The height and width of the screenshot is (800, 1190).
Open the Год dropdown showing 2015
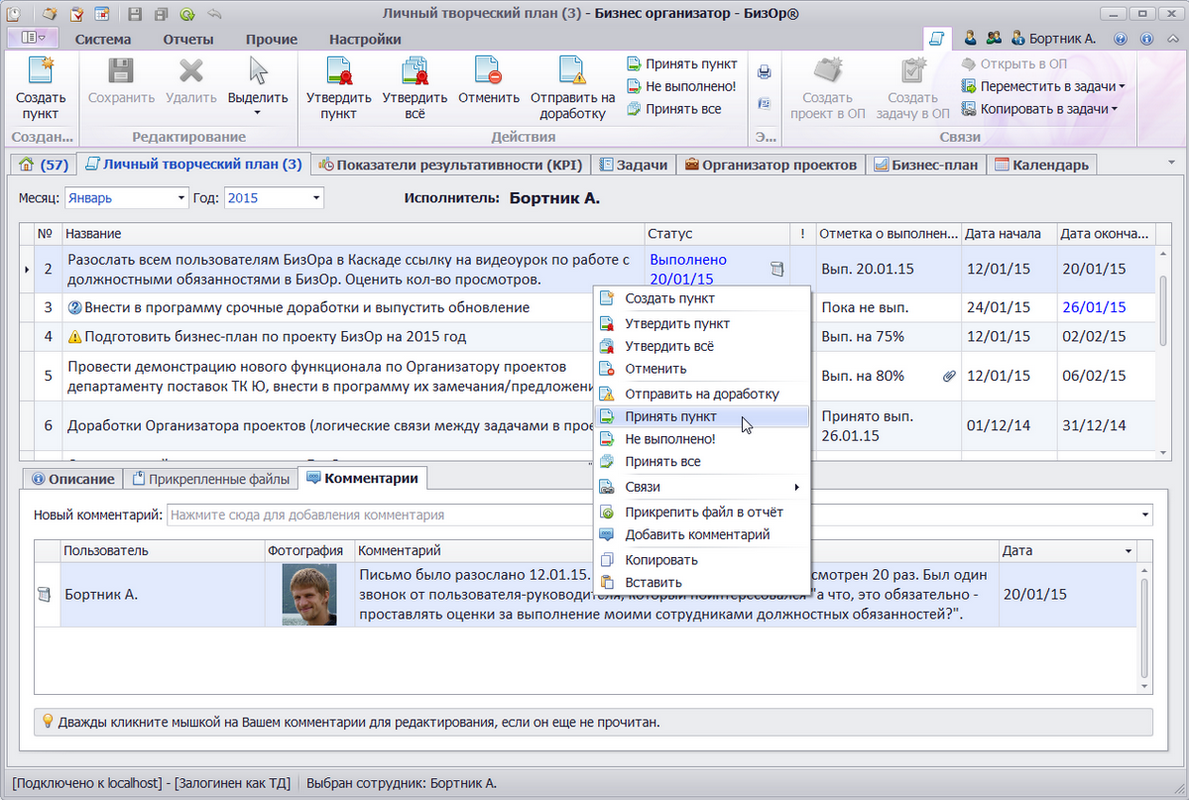coord(316,198)
